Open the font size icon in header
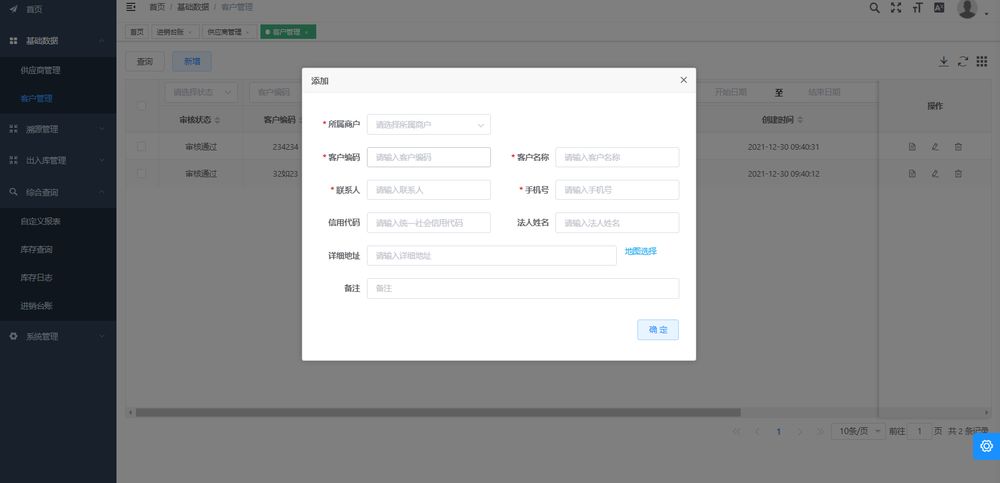 [917, 8]
